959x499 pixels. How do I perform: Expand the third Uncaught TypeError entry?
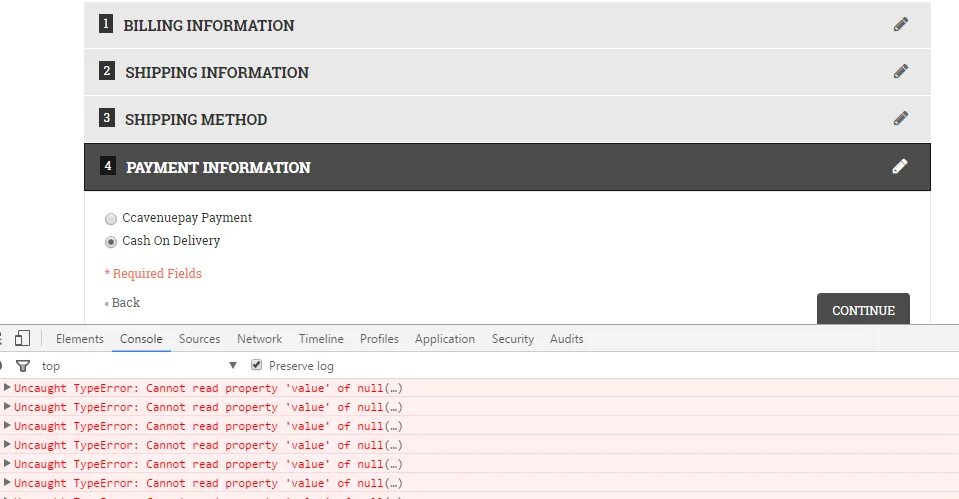7,425
